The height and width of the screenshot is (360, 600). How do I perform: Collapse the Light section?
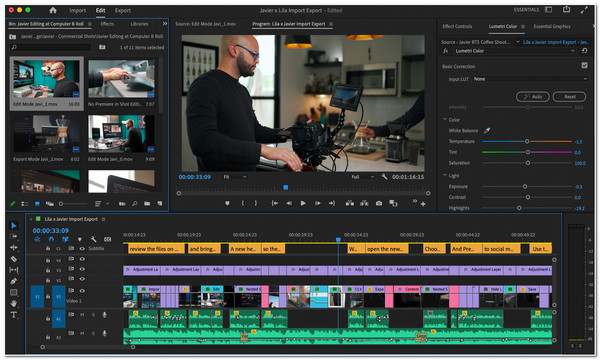click(x=445, y=175)
